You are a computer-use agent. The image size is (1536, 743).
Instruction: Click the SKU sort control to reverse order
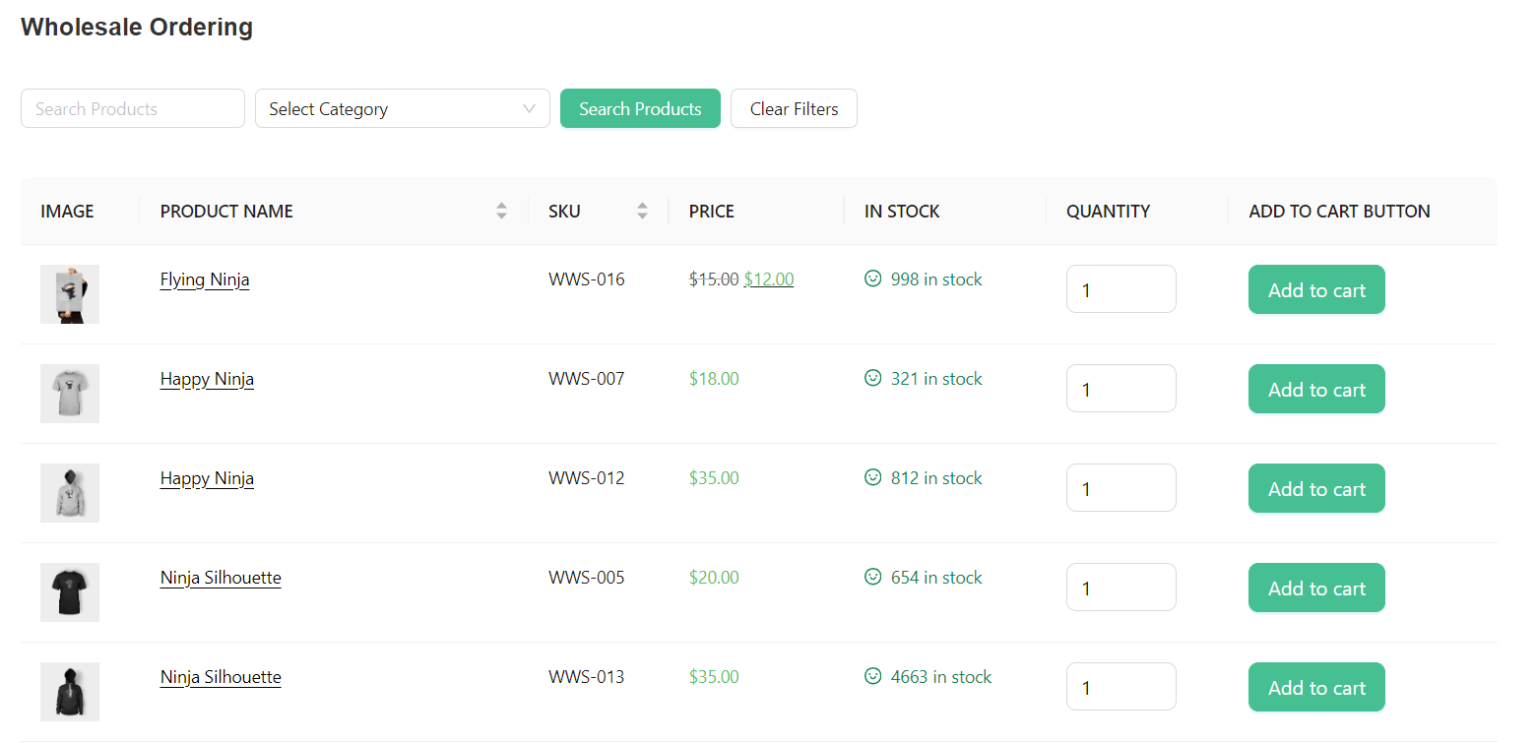(x=642, y=211)
